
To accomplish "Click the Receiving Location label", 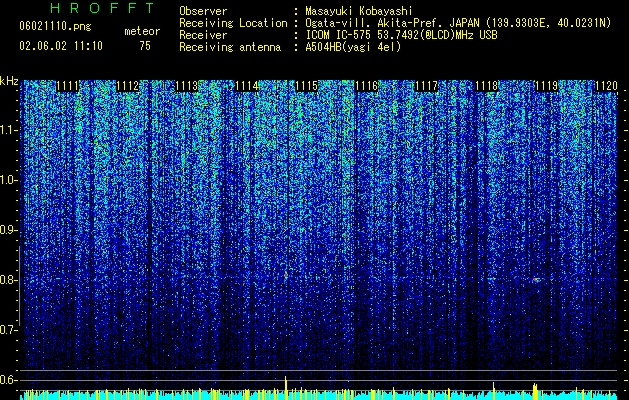I will pos(233,23).
